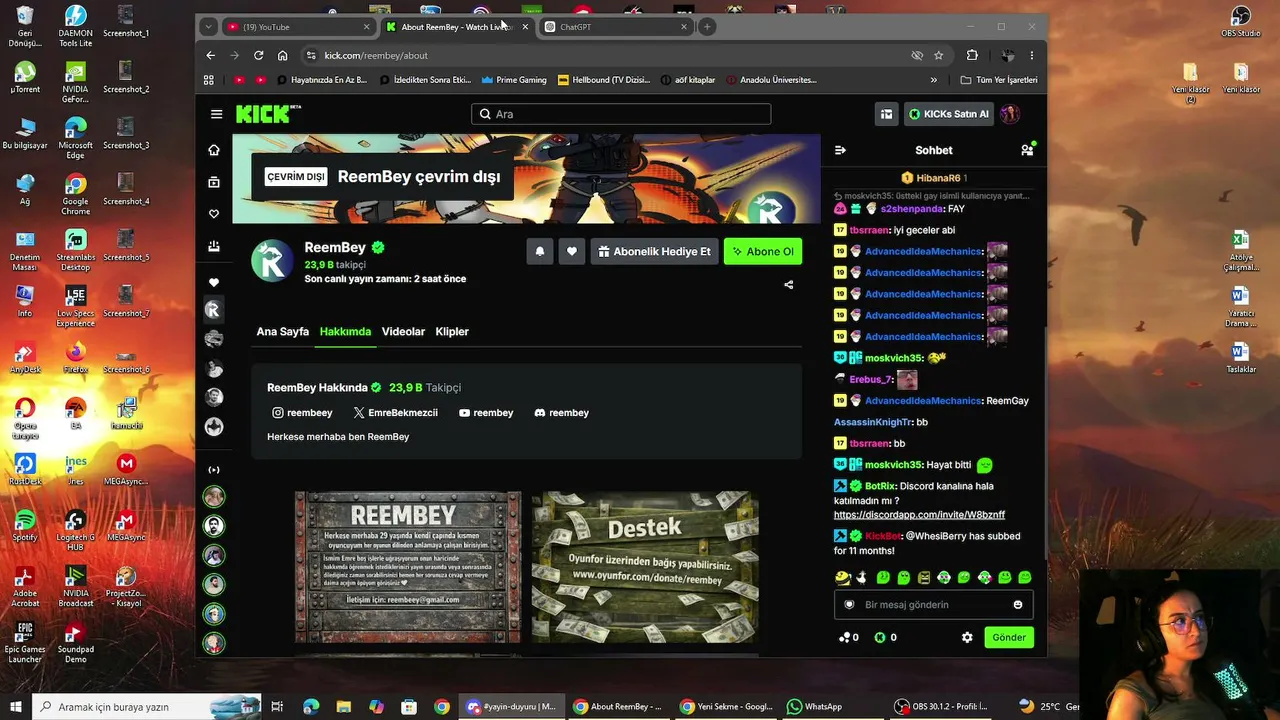The image size is (1280, 720).
Task: Open the emoji picker in message box
Action: [1018, 605]
